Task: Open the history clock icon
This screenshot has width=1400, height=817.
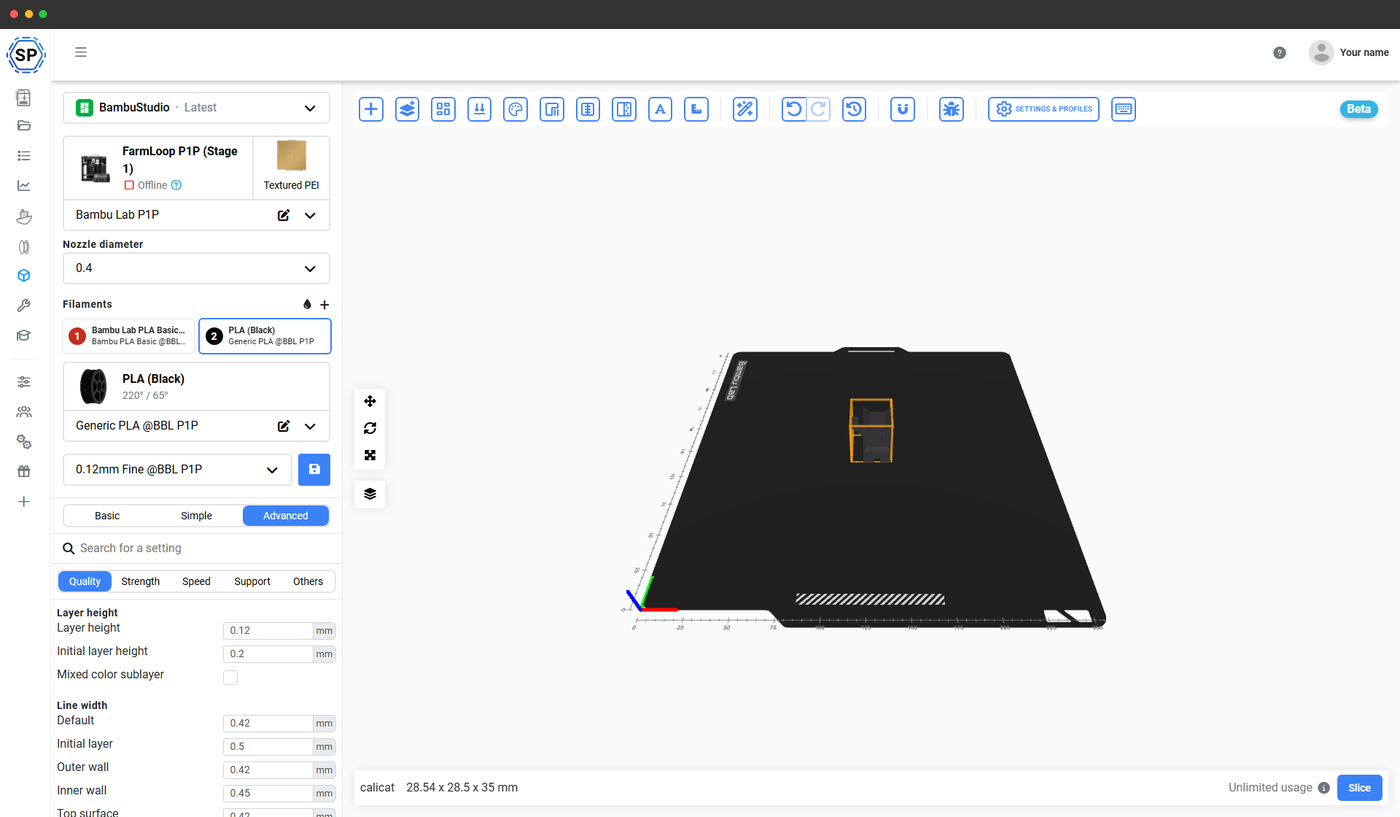Action: point(854,109)
